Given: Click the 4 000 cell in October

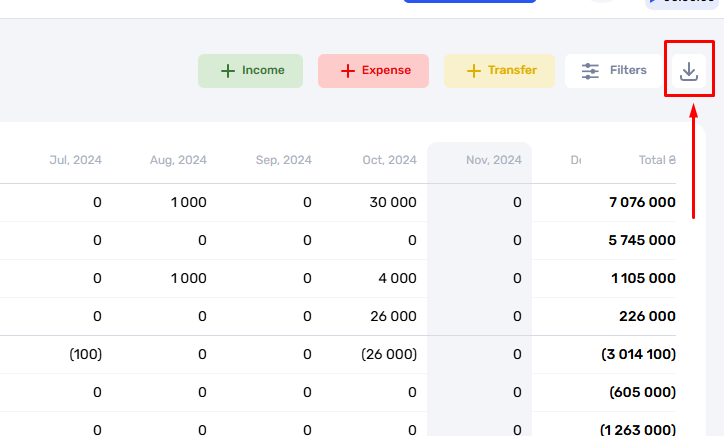Looking at the screenshot, I should pyautogui.click(x=397, y=279).
